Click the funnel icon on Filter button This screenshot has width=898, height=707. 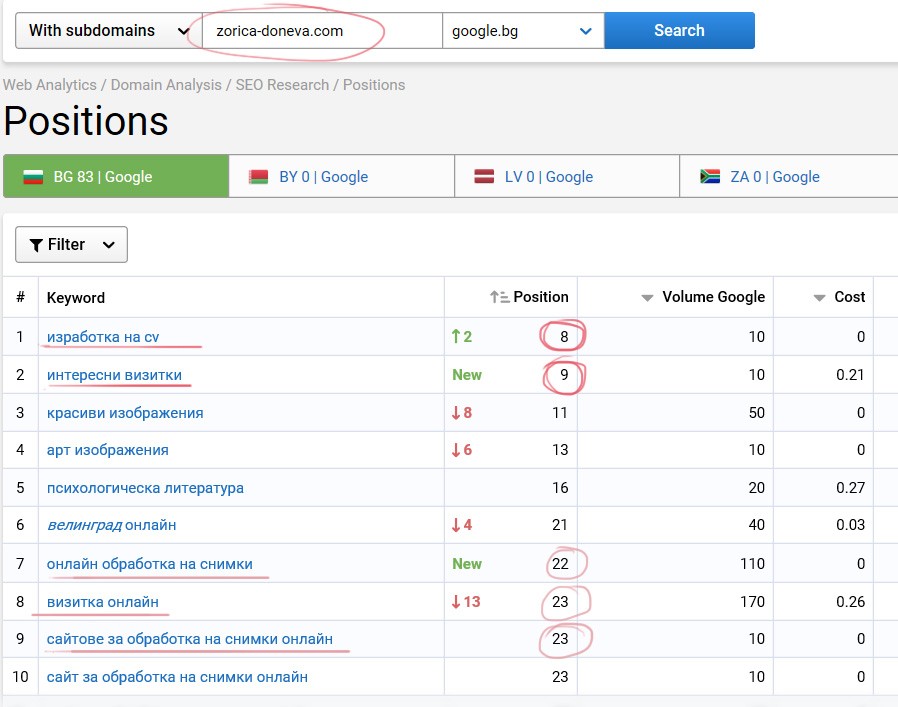pyautogui.click(x=36, y=245)
